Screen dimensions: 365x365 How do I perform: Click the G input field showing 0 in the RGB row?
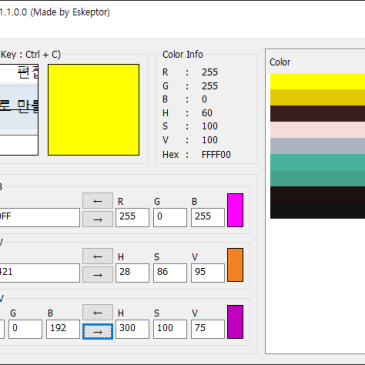170,217
